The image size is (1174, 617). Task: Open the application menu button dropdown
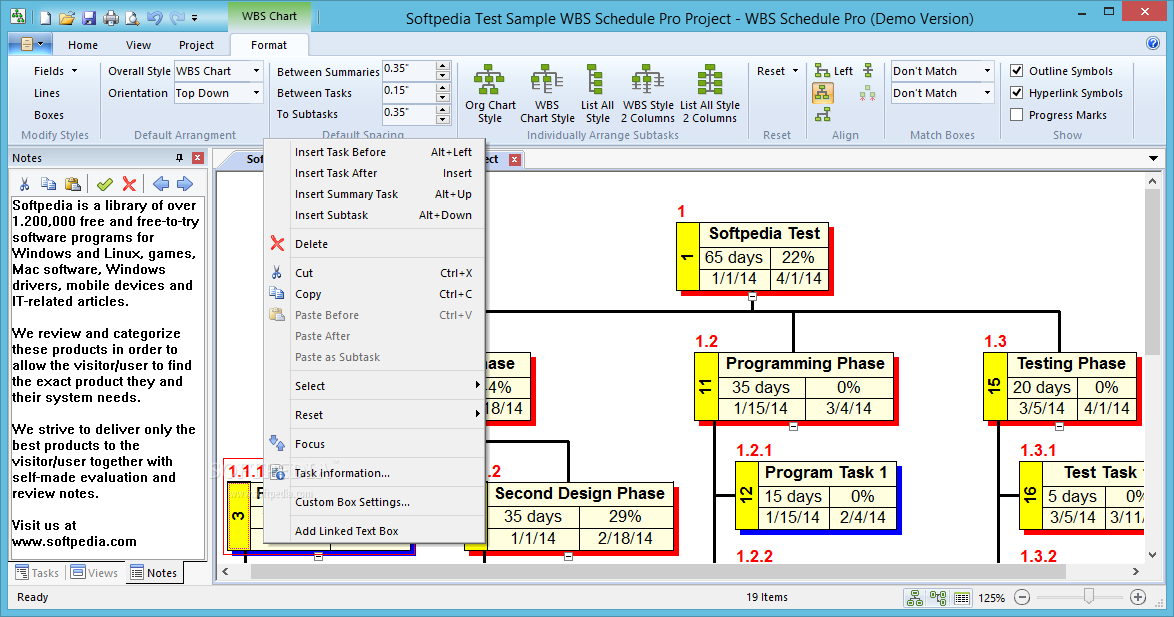[x=30, y=44]
